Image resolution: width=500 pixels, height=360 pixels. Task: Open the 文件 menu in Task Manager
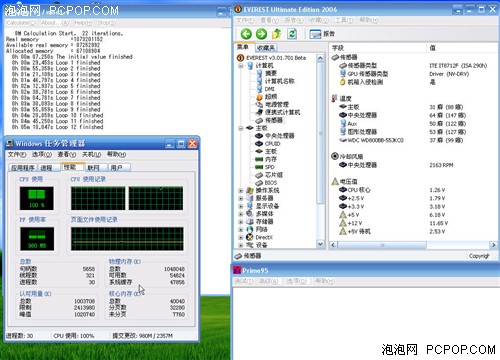tap(17, 154)
